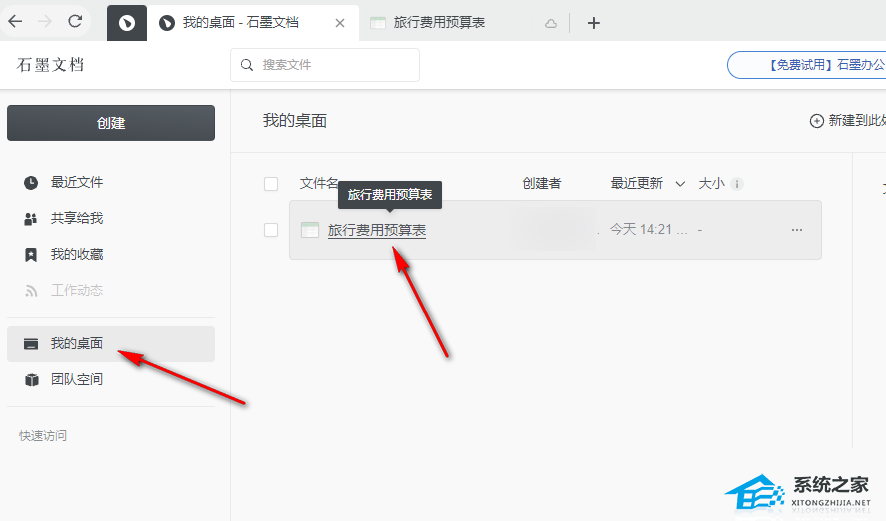
Task: Click the cloud icon on the 旅行费用预算表 tab
Action: click(550, 24)
